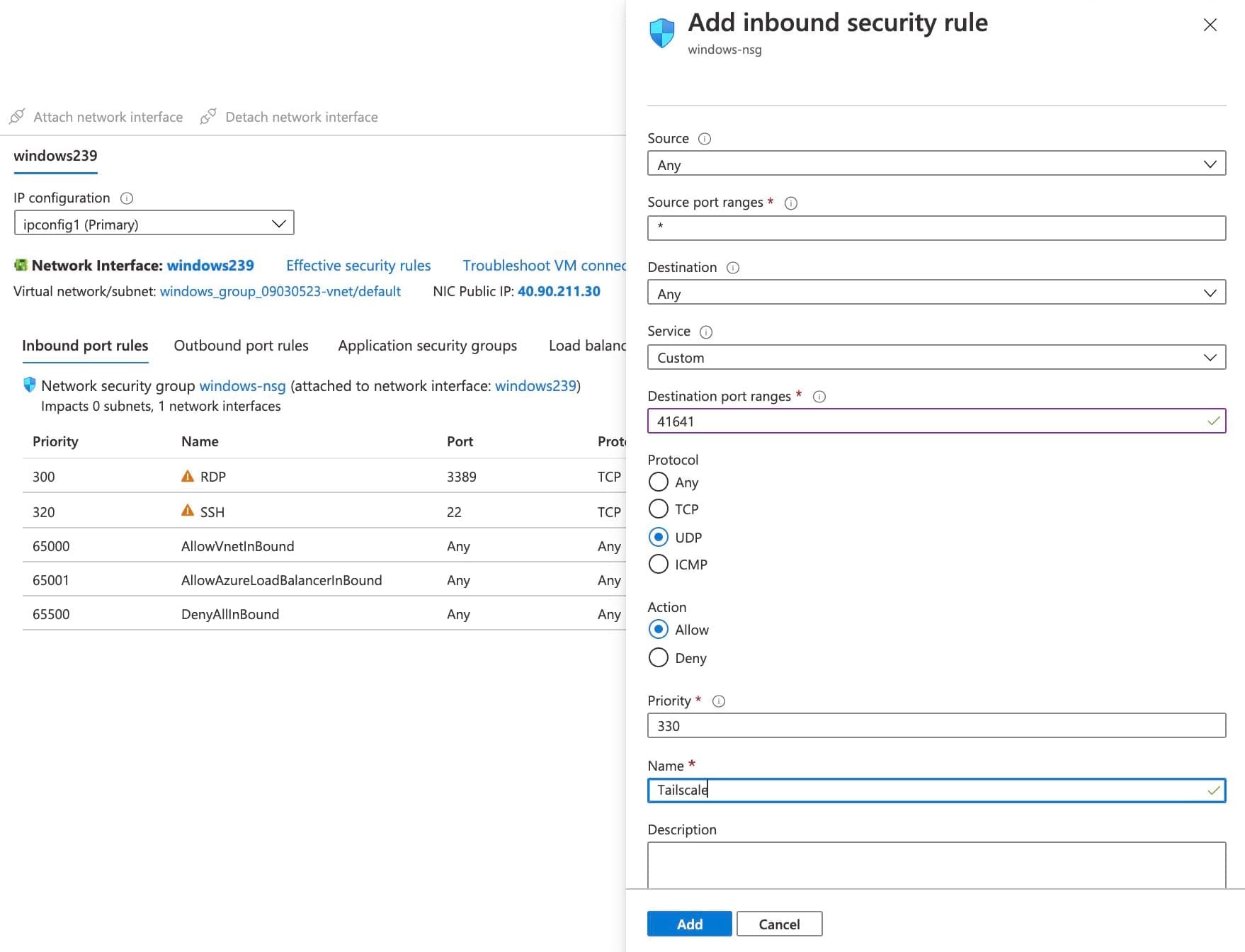Select the TCP protocol option
Screen dimensions: 1245x952
click(658, 509)
